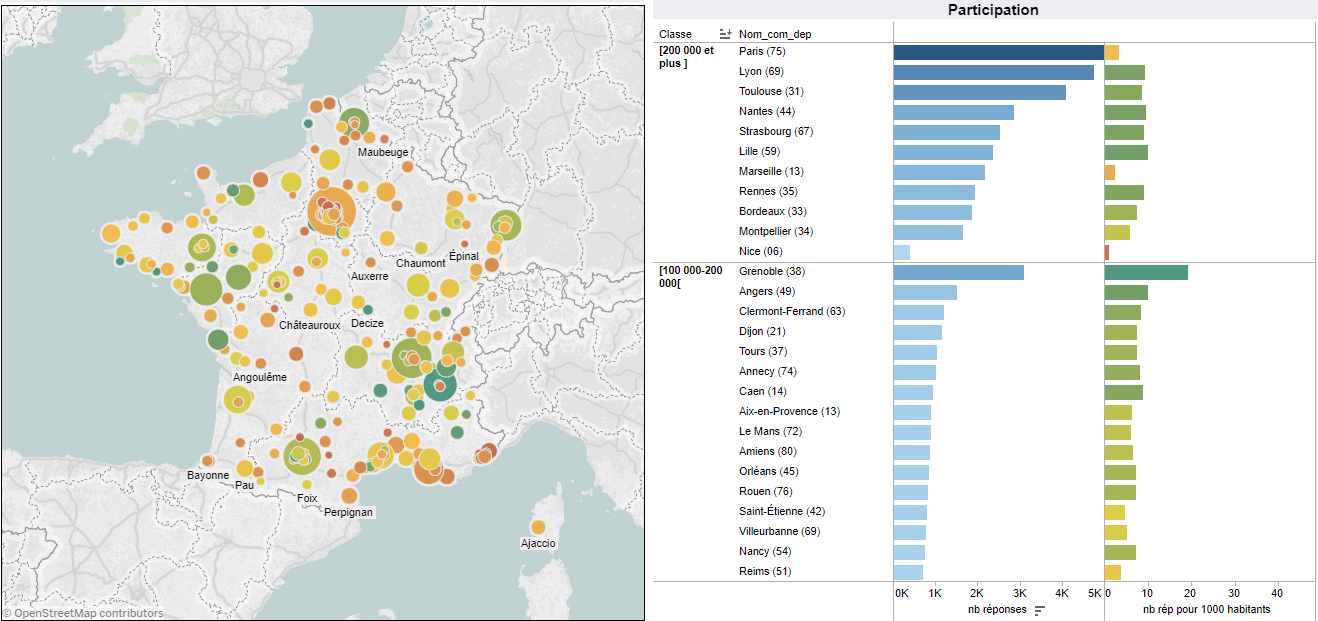The image size is (1318, 621).
Task: Select the Reims (51) row label
Action: pos(765,571)
